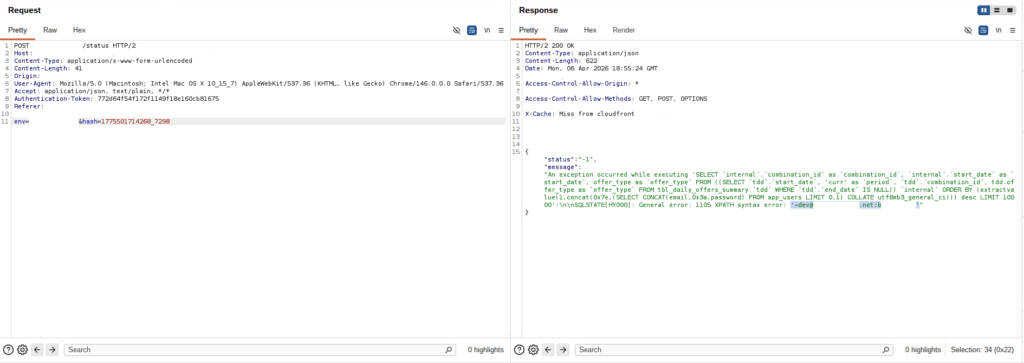Click the 'POST /status HTTP/2' request line

coord(74,46)
